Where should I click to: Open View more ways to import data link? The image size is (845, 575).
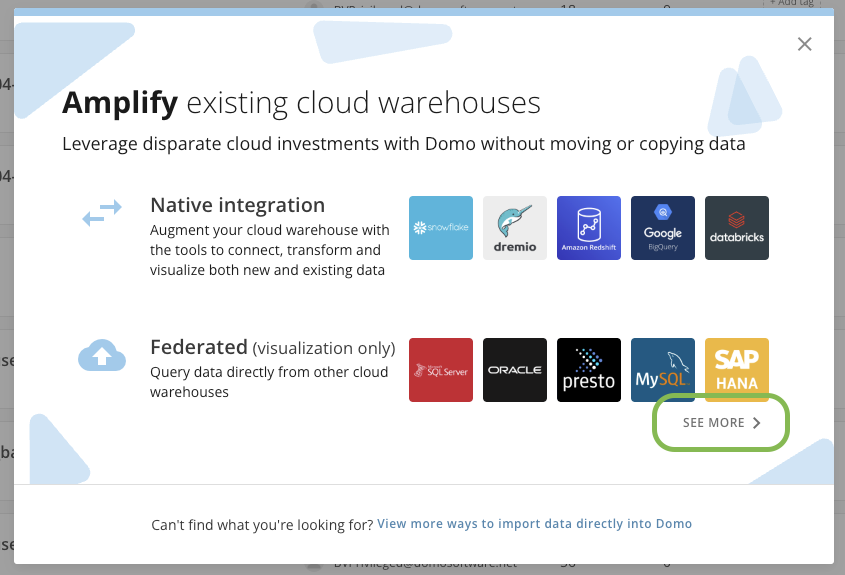(534, 524)
